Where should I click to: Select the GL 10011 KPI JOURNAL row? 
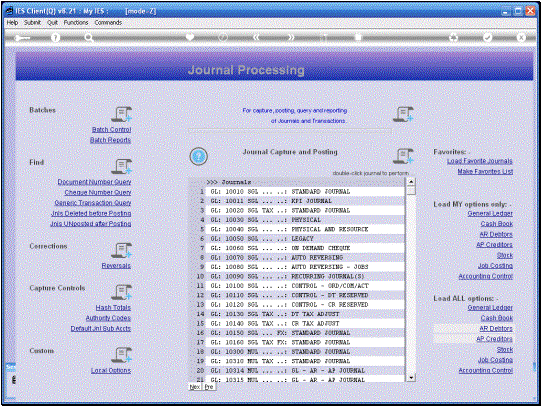305,201
